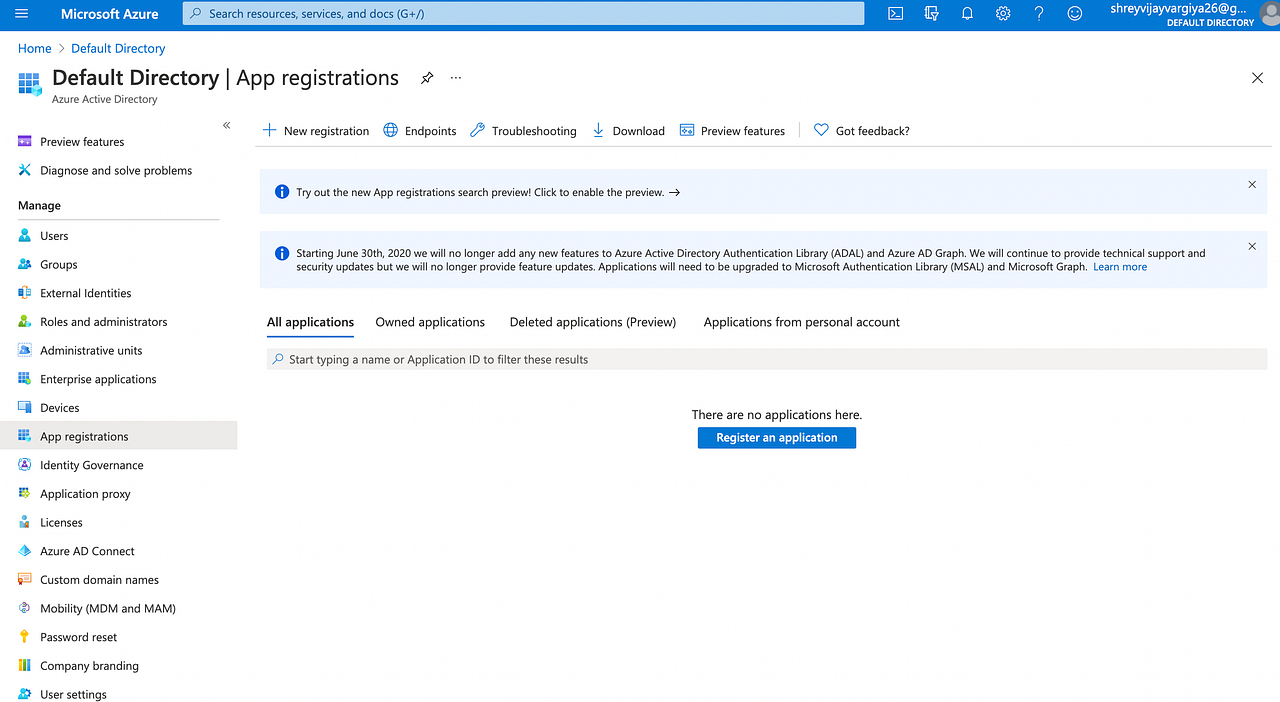
Task: Open Users from the Manage sidebar
Action: [52, 235]
